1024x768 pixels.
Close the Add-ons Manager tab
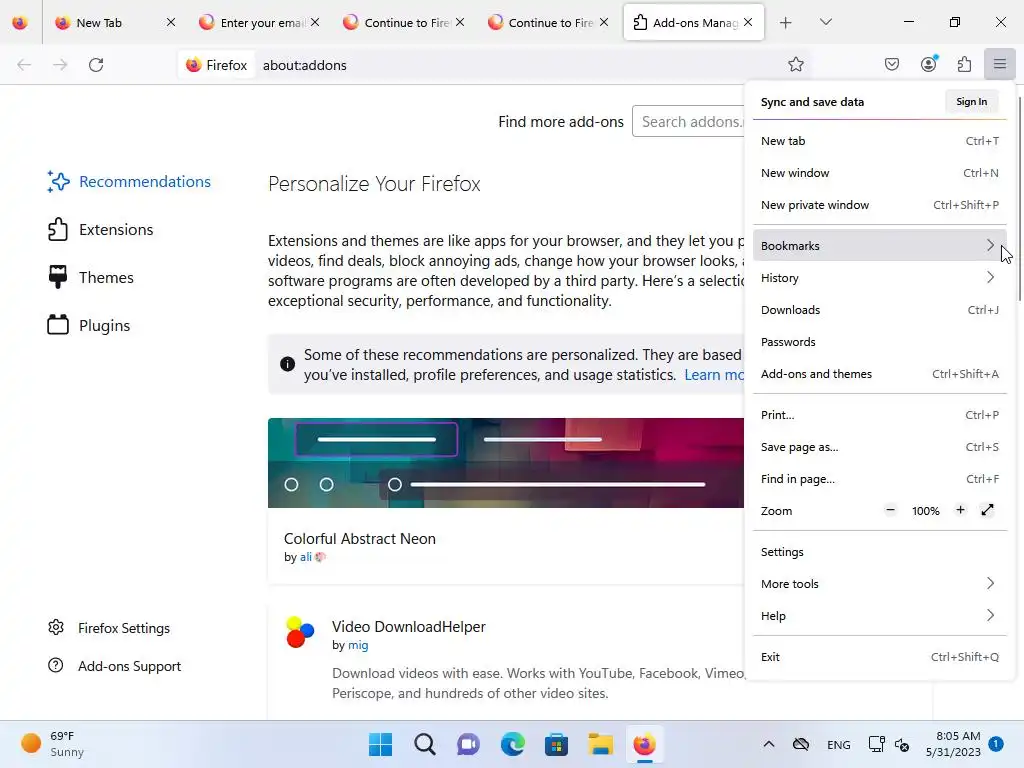pyautogui.click(x=748, y=22)
